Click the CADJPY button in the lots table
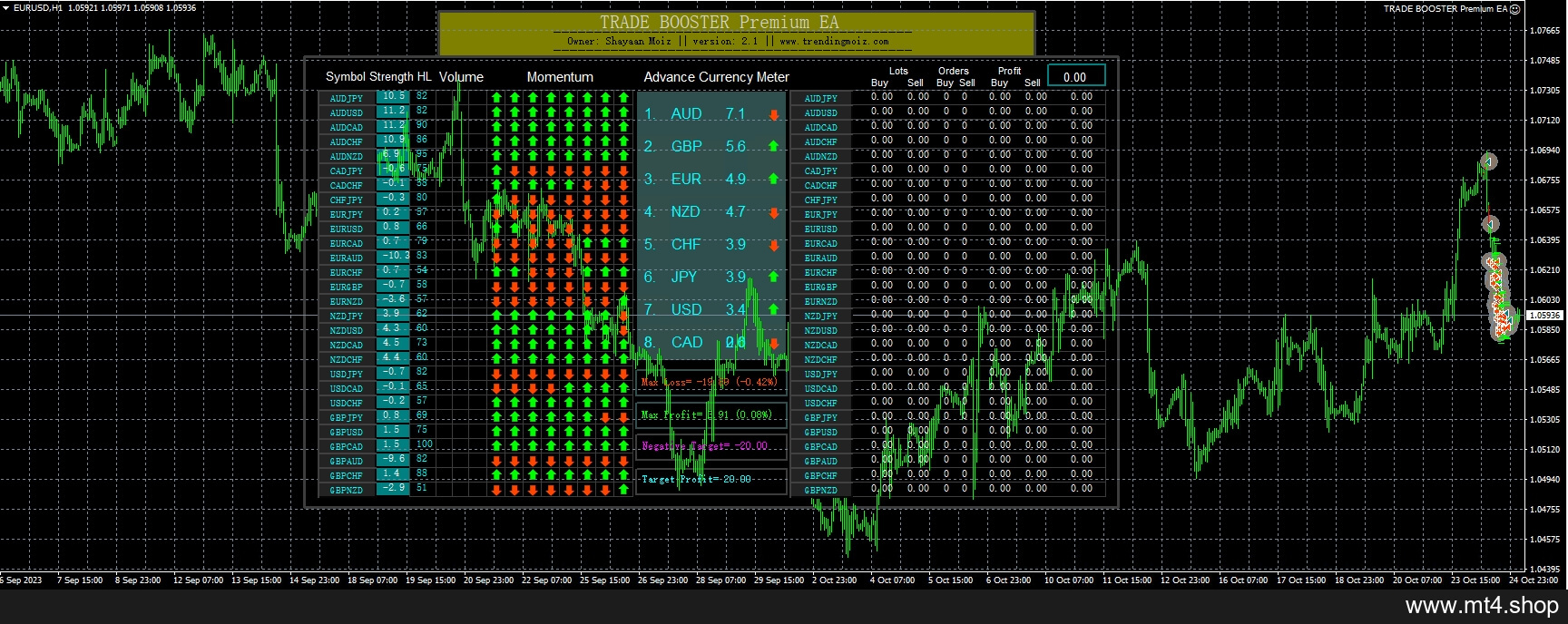1568x624 pixels. click(821, 171)
